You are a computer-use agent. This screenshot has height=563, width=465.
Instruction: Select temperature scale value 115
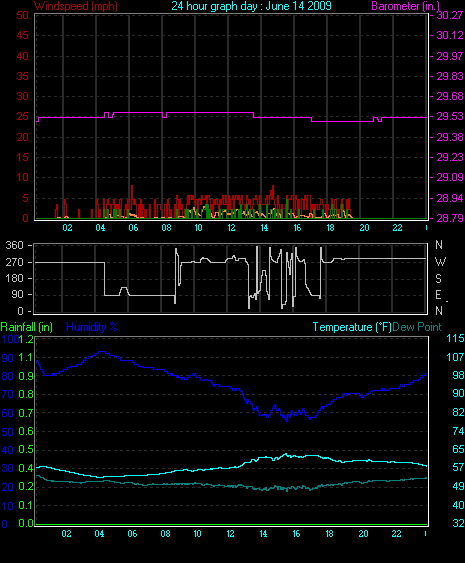point(455,338)
